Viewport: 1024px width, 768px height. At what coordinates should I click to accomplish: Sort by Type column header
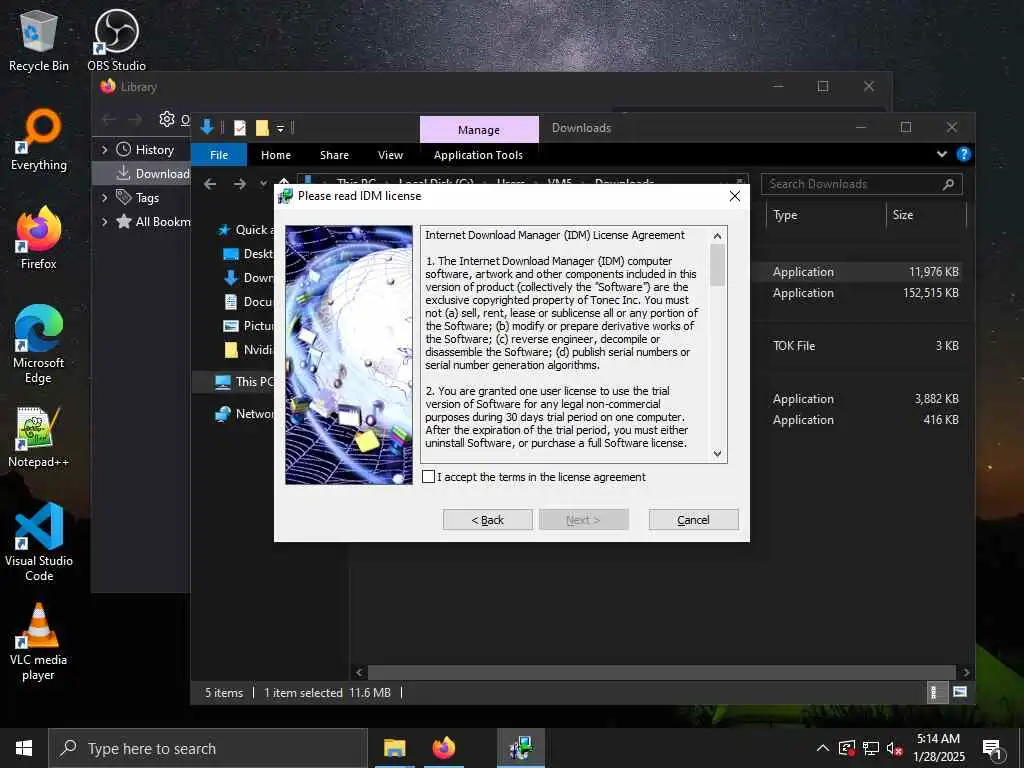[824, 215]
